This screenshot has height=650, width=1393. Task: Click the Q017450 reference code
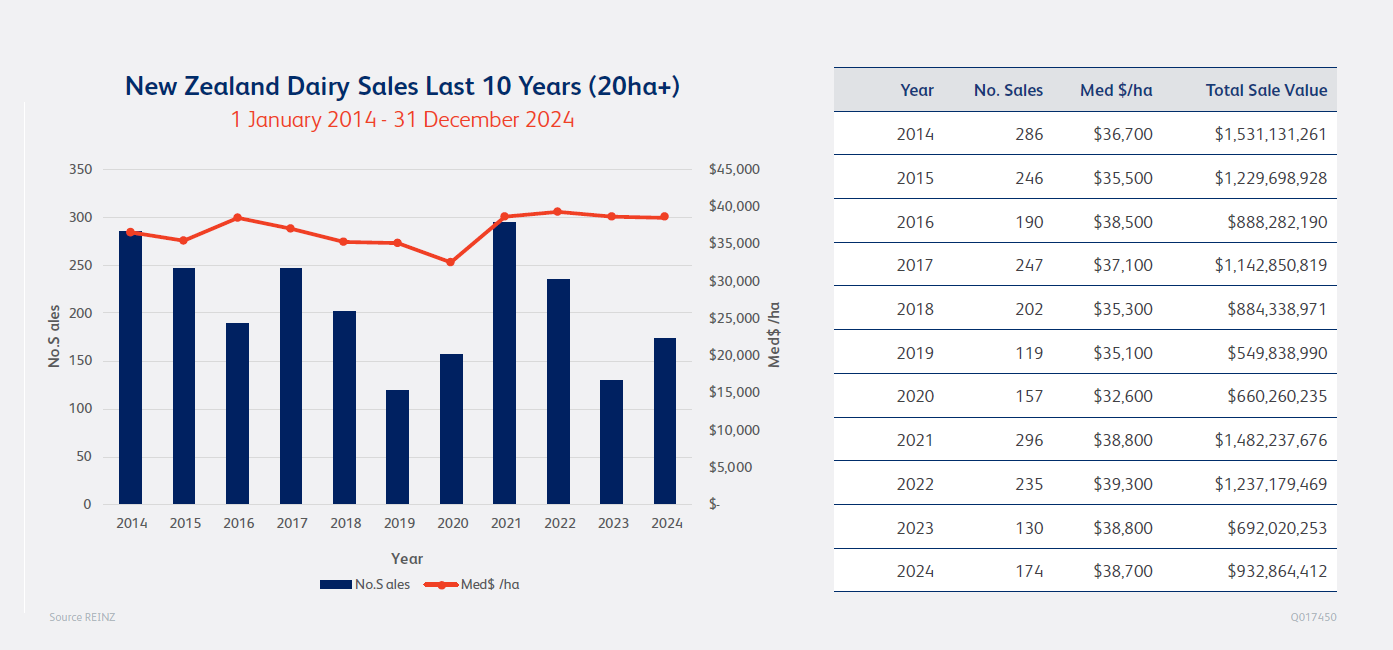coord(1312,617)
